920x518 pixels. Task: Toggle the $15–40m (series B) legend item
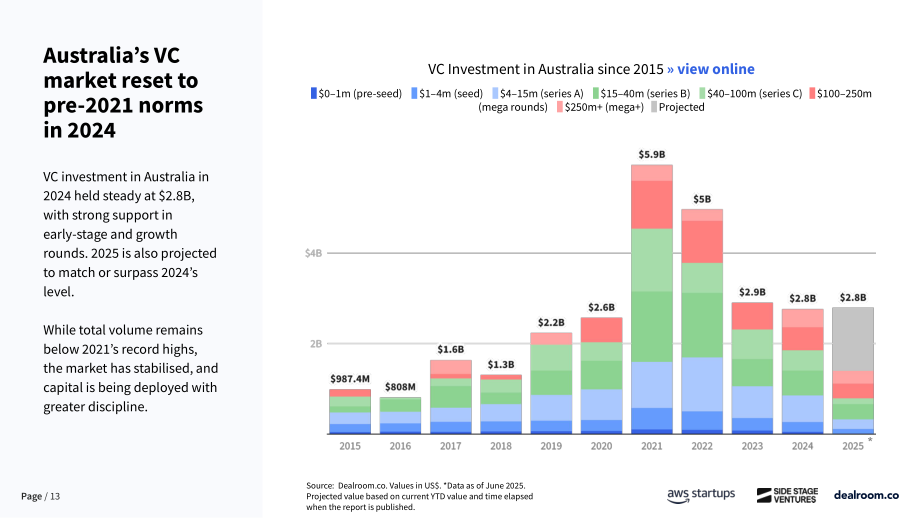641,93
